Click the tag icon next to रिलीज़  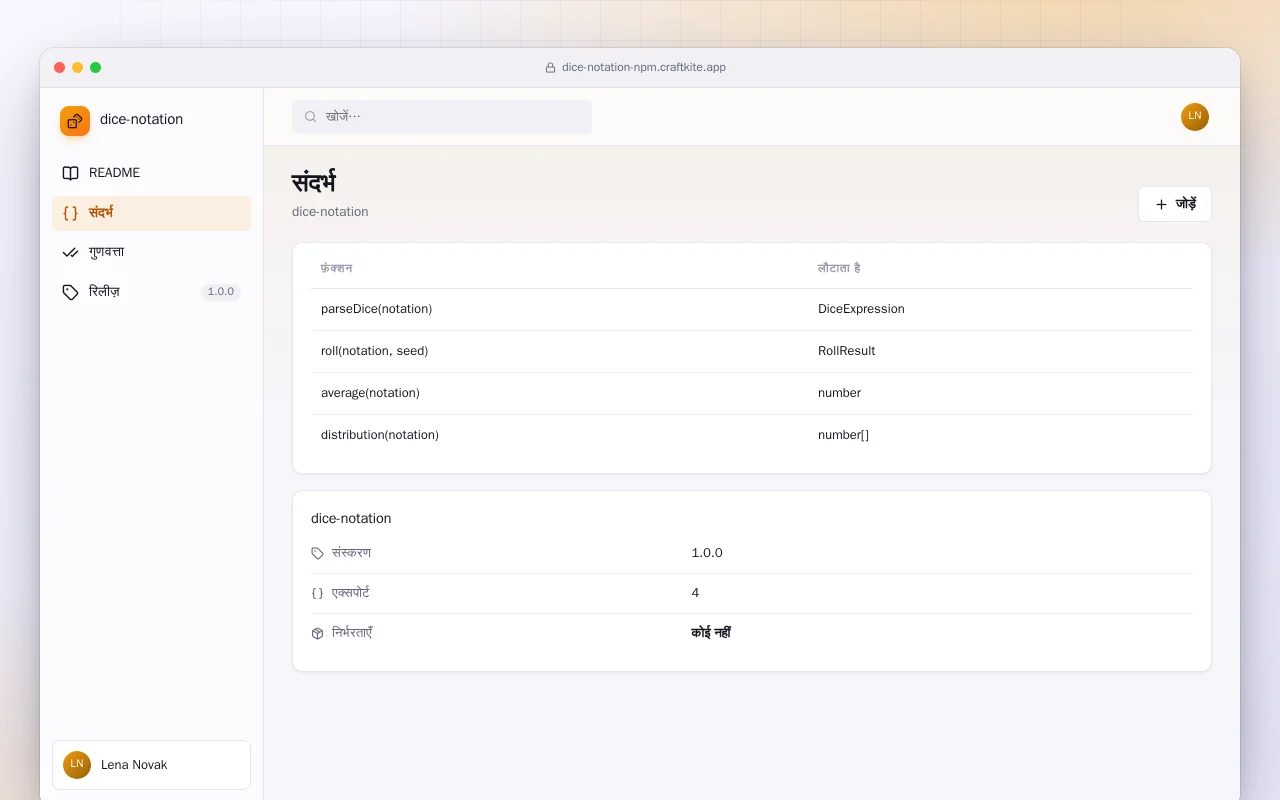point(70,292)
